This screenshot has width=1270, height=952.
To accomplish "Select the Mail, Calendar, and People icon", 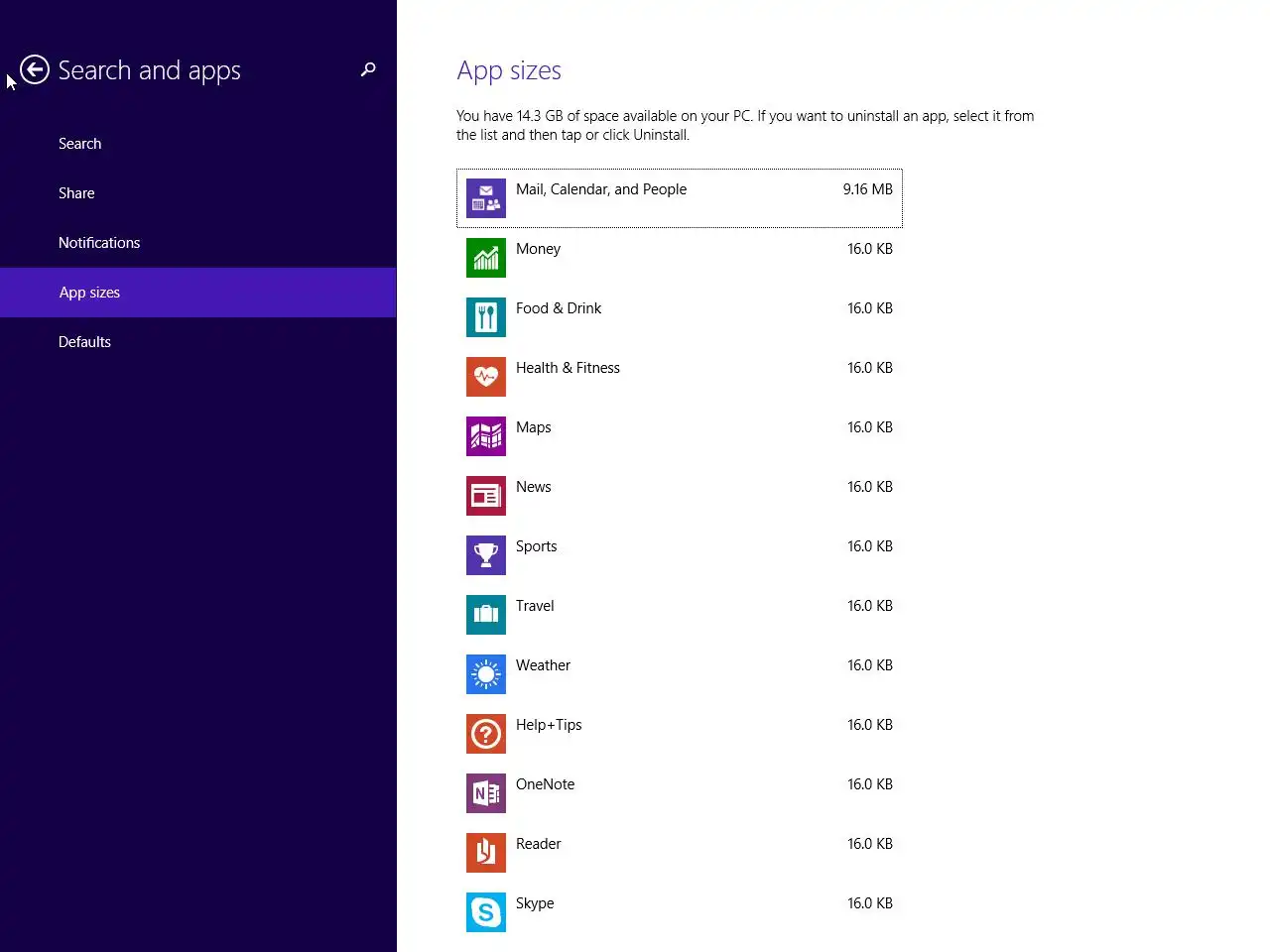I will click(486, 198).
